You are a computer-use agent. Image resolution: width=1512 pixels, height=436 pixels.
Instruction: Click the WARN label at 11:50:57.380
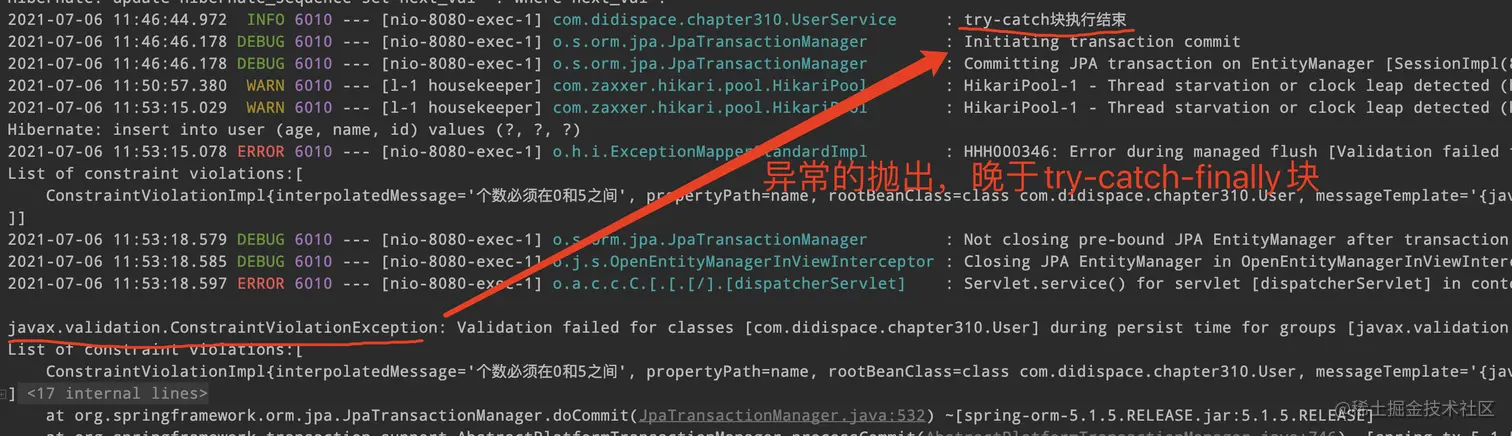pyautogui.click(x=266, y=86)
